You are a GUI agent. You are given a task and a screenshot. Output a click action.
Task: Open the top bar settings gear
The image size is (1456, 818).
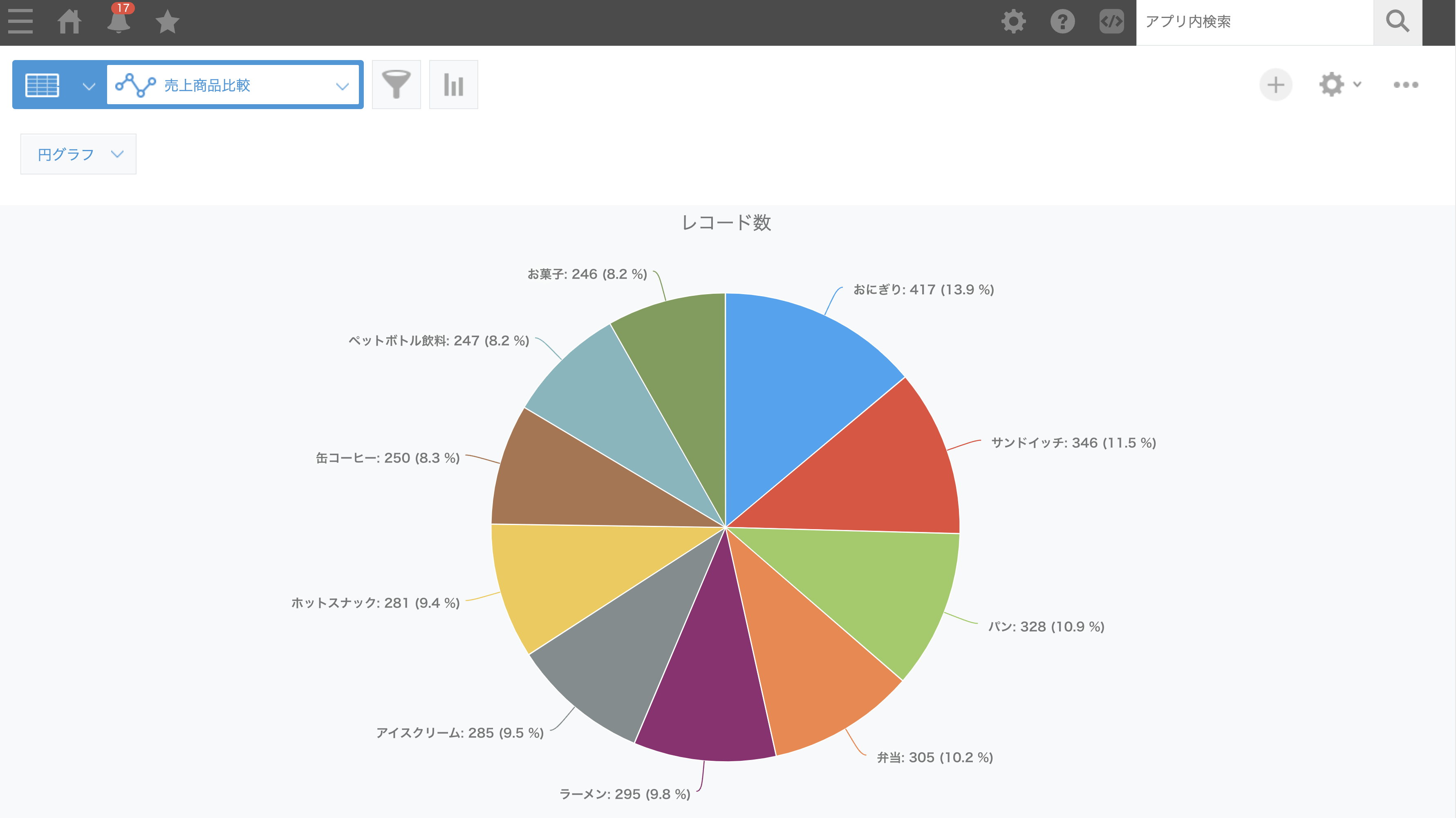[1013, 22]
